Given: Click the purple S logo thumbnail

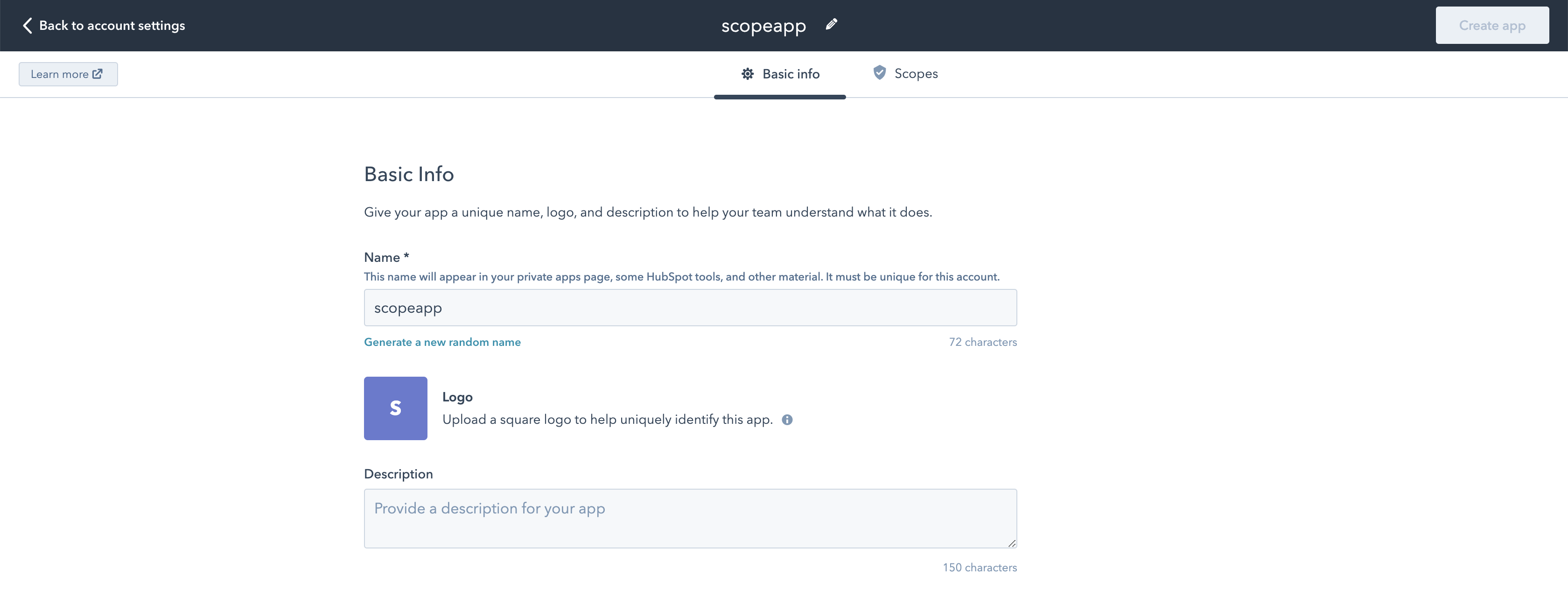Looking at the screenshot, I should 396,408.
